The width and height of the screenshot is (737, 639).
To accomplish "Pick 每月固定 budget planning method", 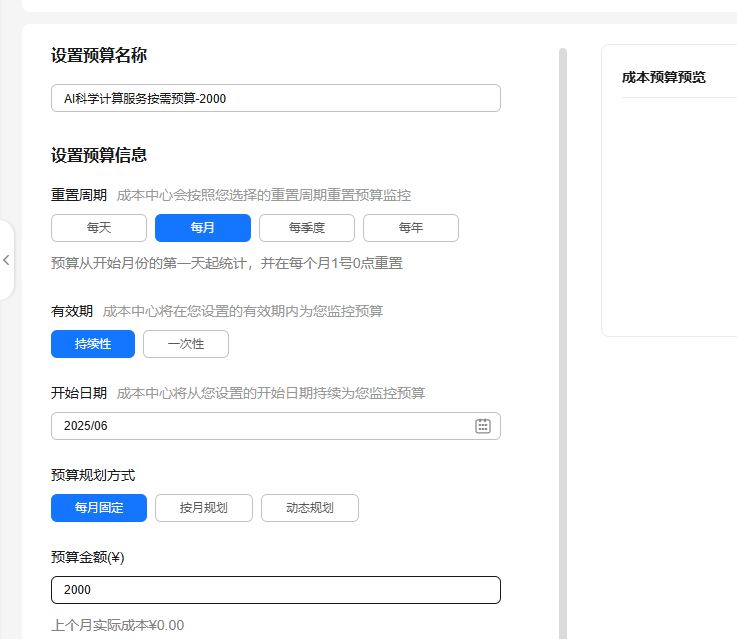I will [99, 508].
